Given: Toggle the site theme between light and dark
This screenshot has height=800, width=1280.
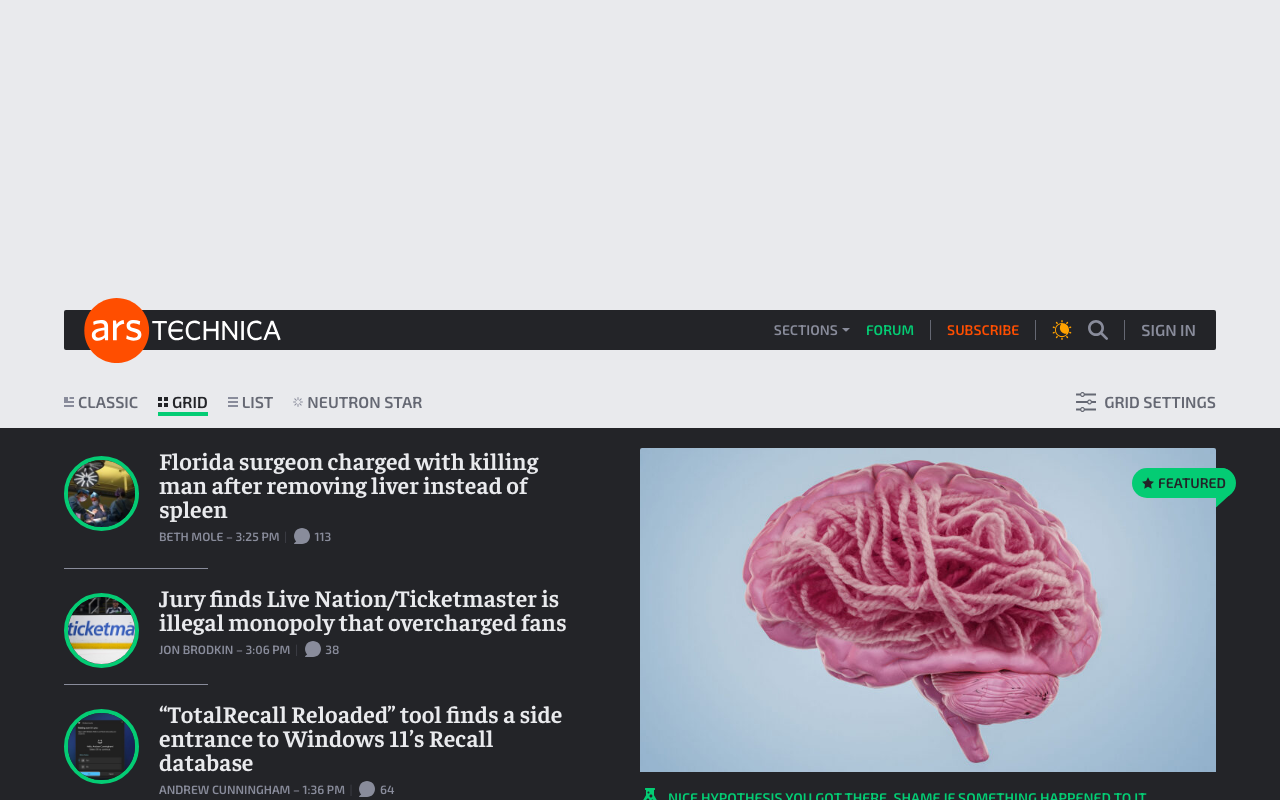Looking at the screenshot, I should click(1061, 328).
